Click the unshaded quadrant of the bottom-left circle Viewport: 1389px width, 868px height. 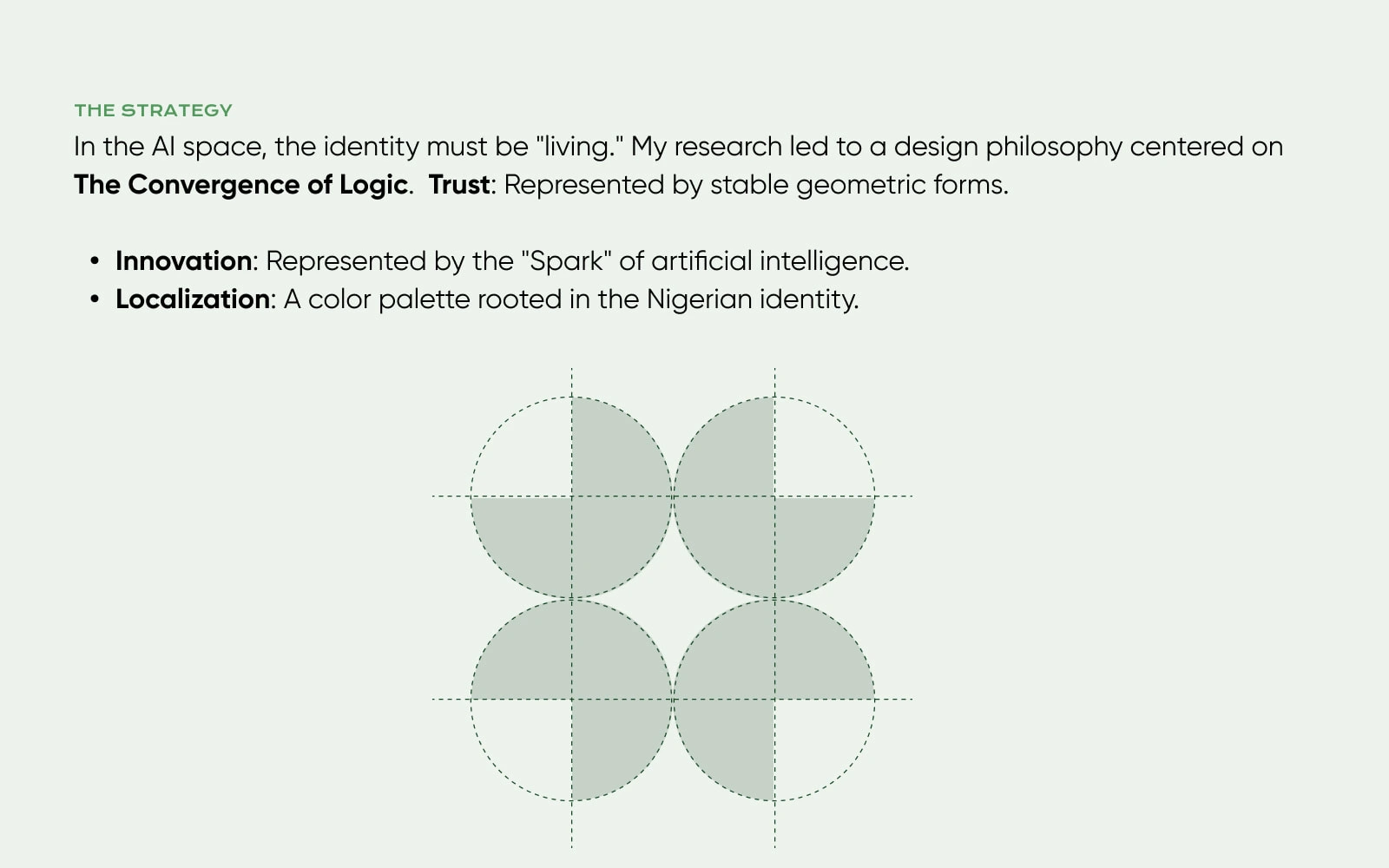pos(530,740)
